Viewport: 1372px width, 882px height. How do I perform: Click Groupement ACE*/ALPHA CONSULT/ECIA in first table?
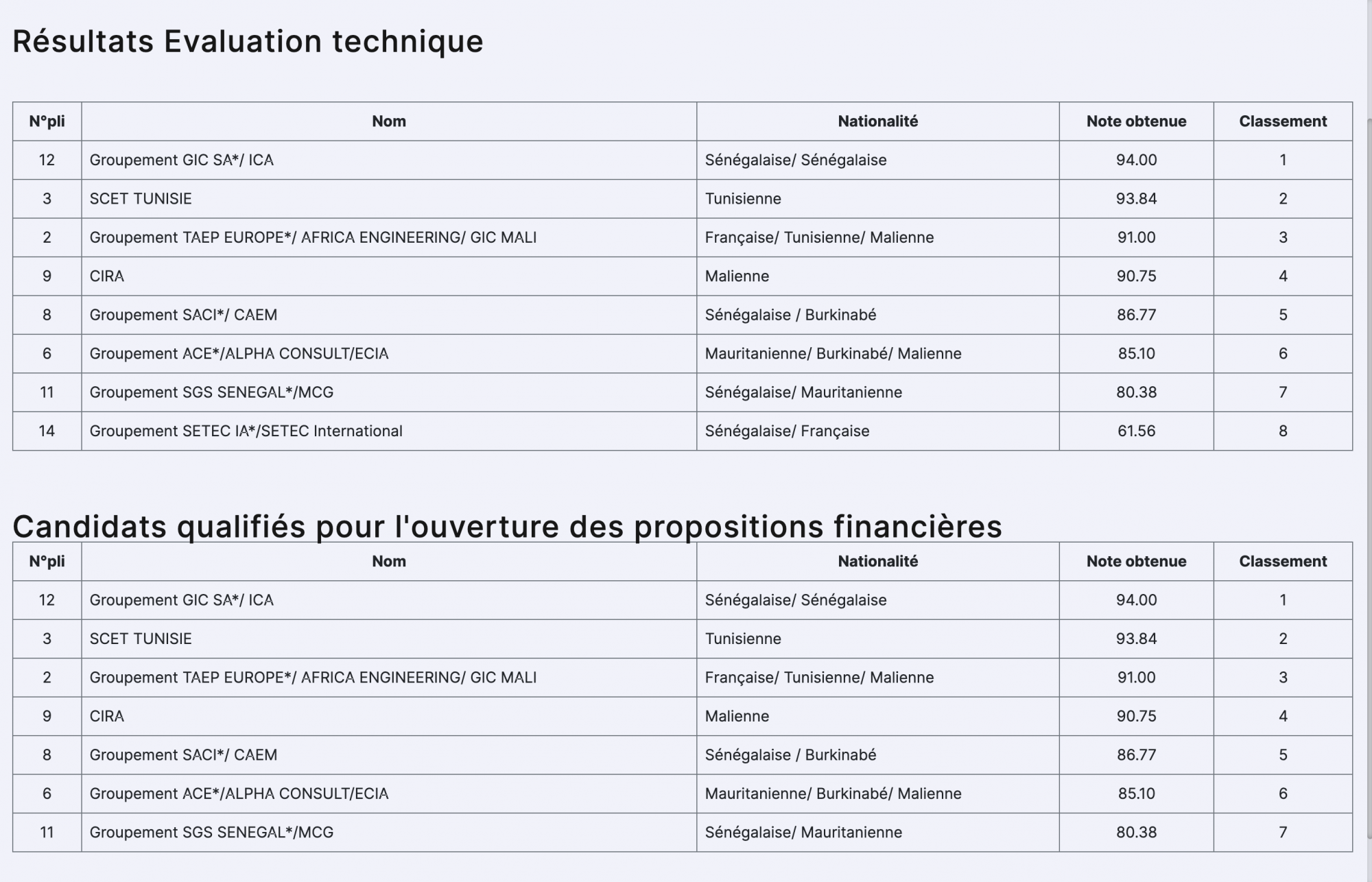(x=239, y=353)
